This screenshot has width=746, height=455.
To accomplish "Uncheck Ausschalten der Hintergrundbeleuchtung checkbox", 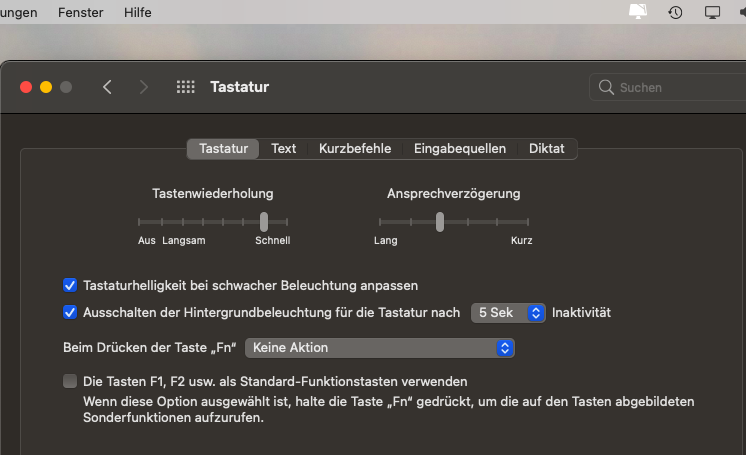I will pyautogui.click(x=70, y=312).
